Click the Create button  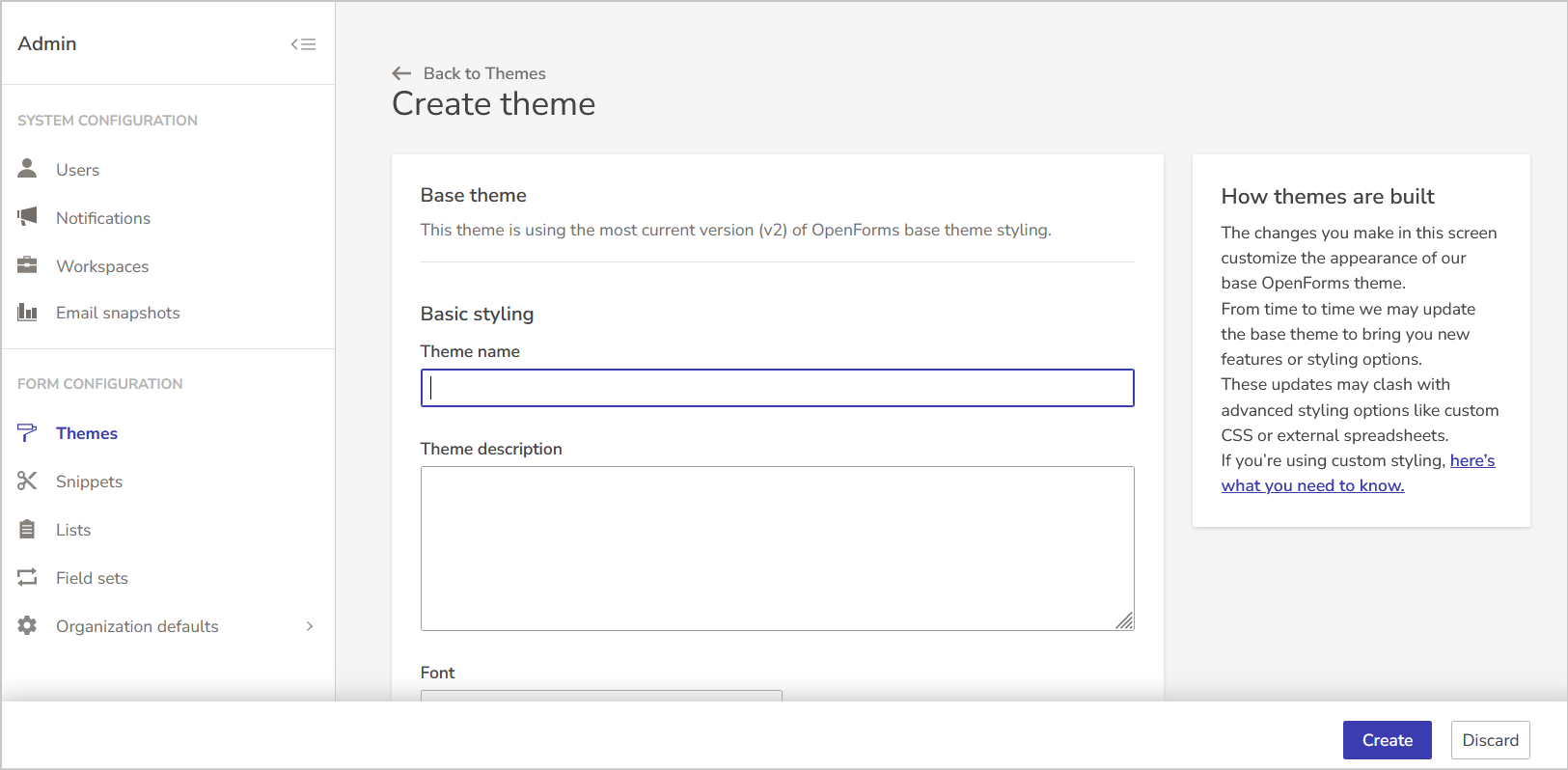(1387, 740)
